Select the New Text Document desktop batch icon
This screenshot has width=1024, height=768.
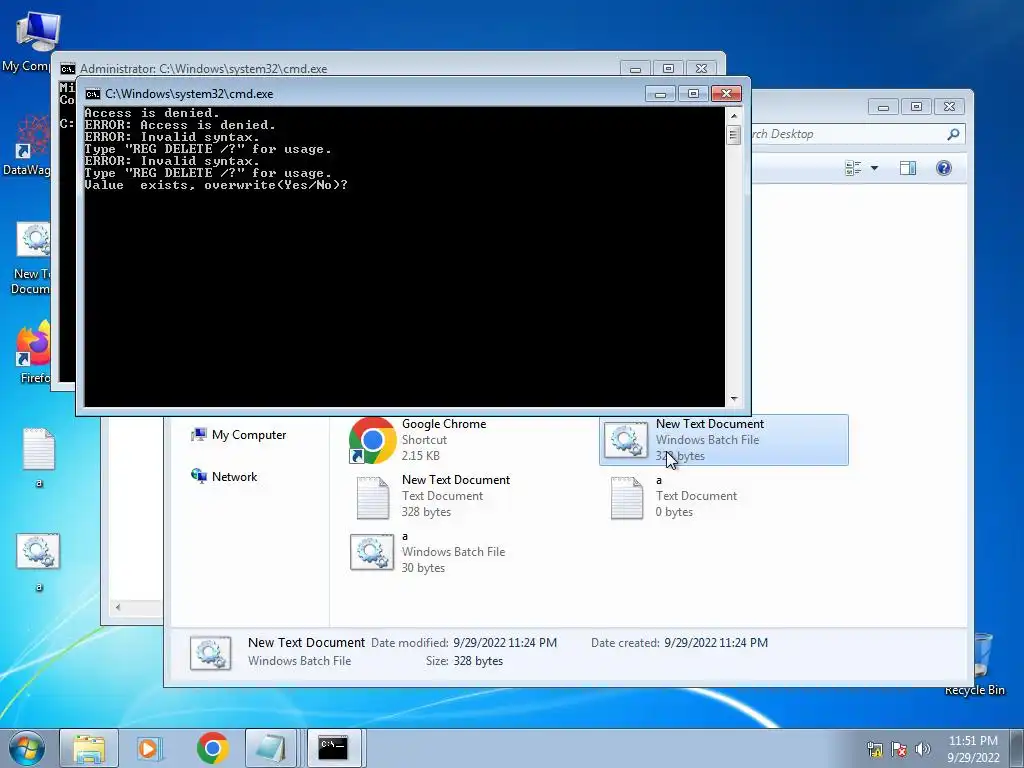tap(31, 259)
